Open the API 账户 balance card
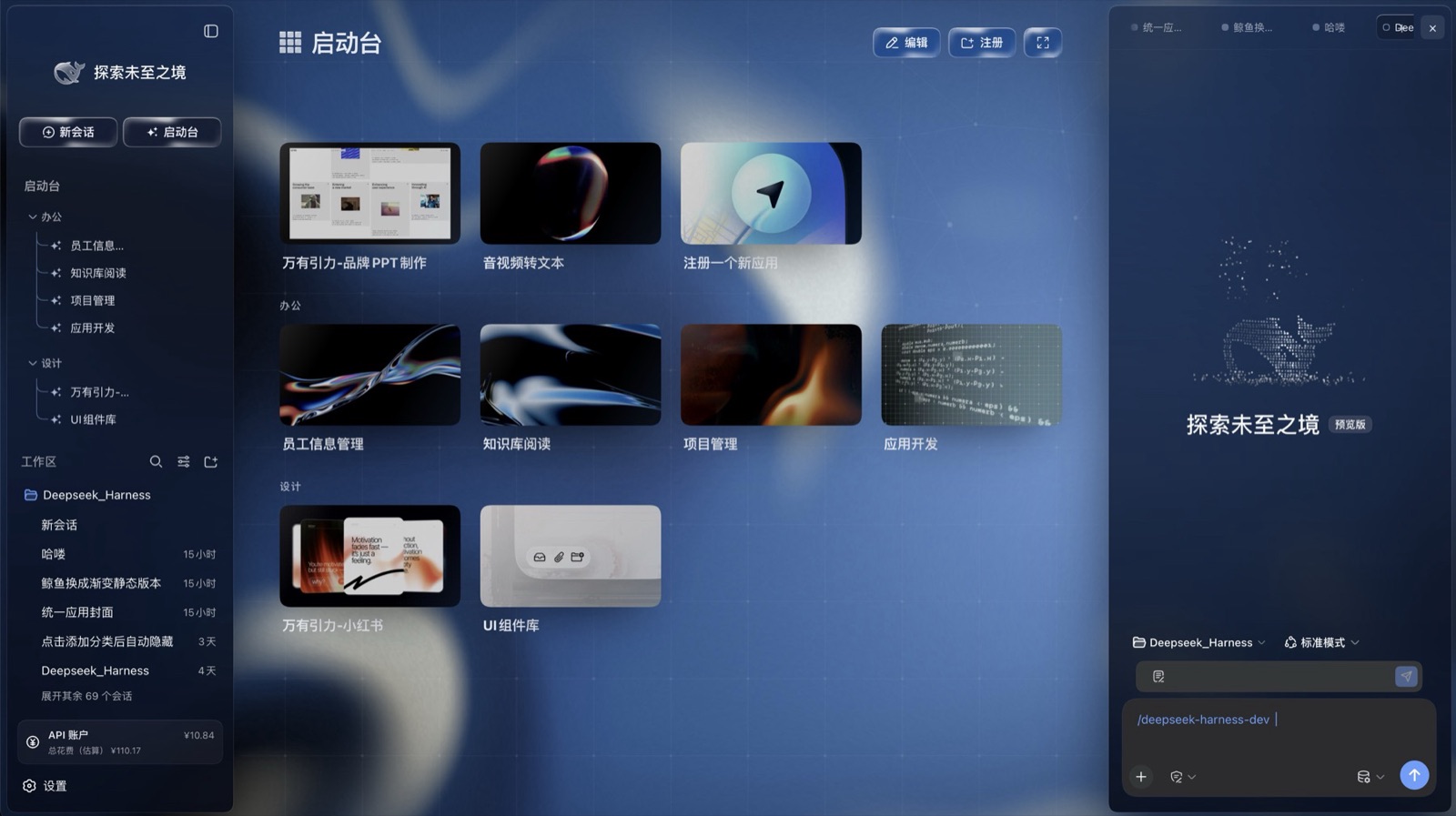1456x816 pixels. point(120,742)
